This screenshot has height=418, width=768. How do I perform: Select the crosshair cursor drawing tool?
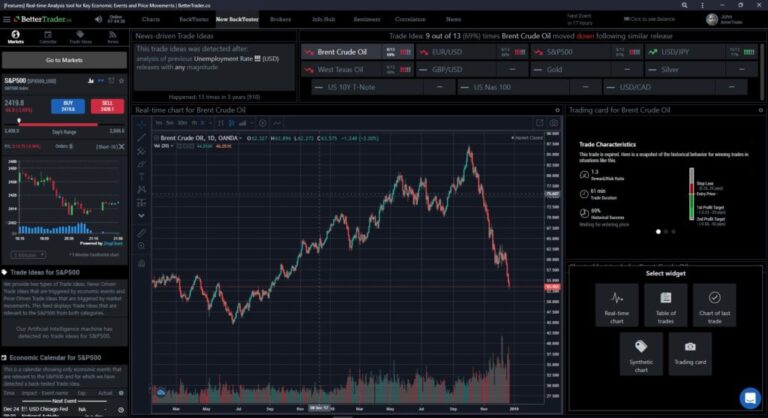[x=142, y=124]
